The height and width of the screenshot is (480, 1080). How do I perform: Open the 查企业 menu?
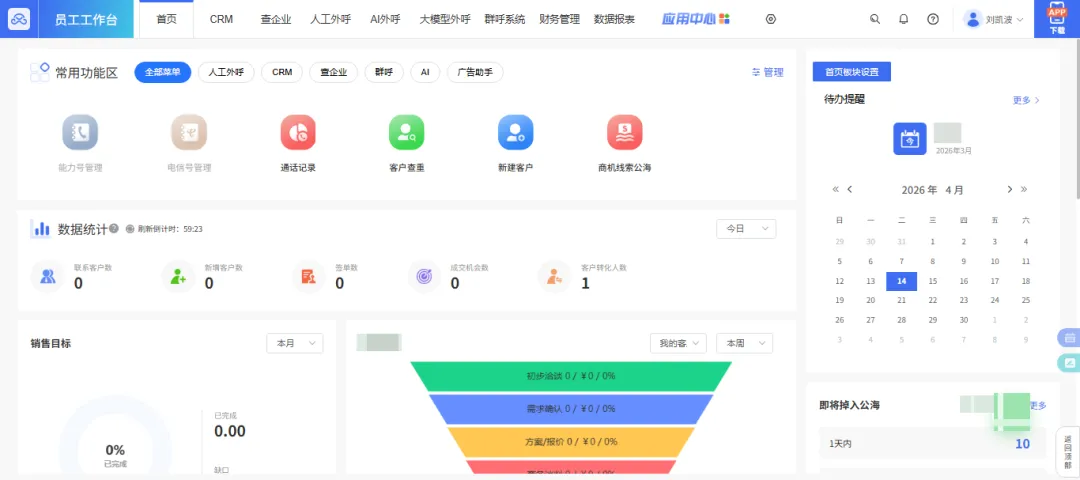pos(276,19)
